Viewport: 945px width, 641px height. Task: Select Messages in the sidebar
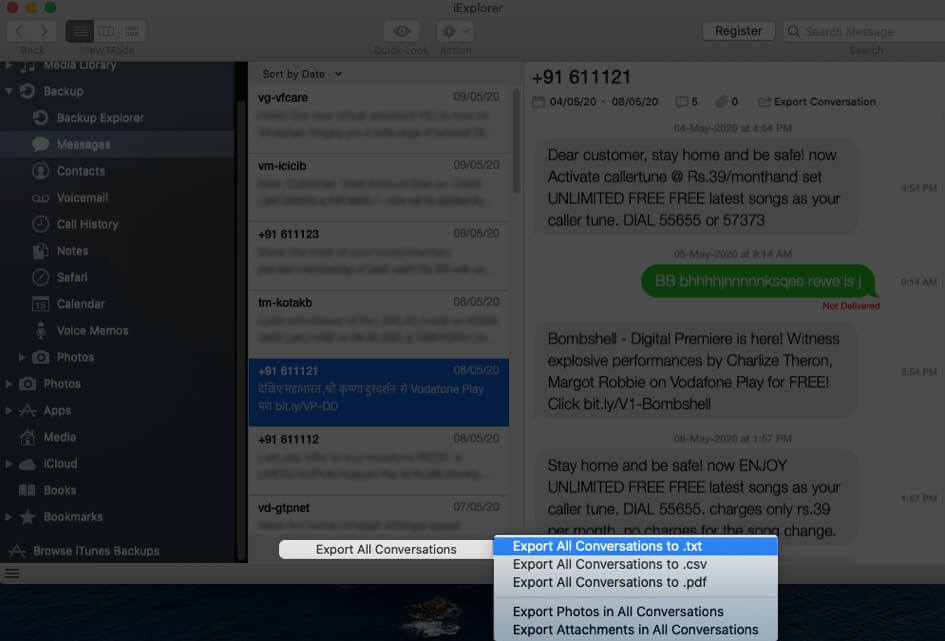click(117, 144)
